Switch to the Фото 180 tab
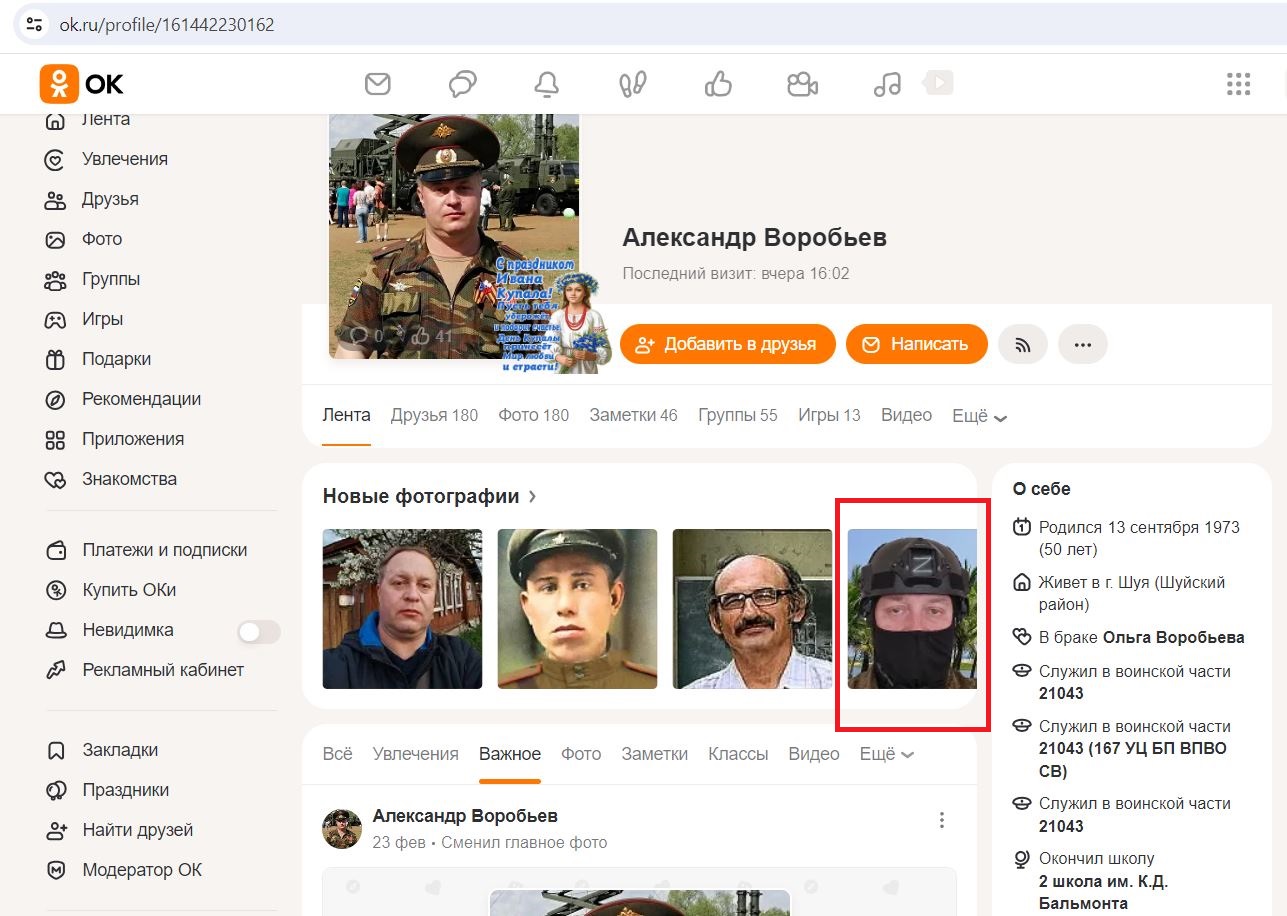Screen dimensions: 1287x916 click(x=533, y=415)
